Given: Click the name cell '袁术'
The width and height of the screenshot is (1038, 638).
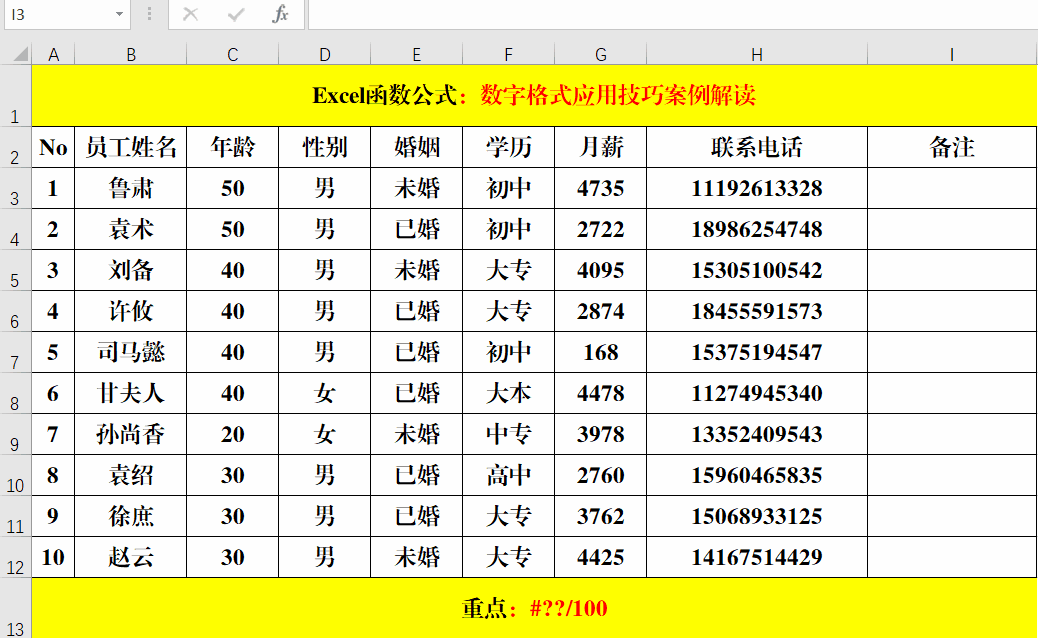Looking at the screenshot, I should tap(131, 230).
